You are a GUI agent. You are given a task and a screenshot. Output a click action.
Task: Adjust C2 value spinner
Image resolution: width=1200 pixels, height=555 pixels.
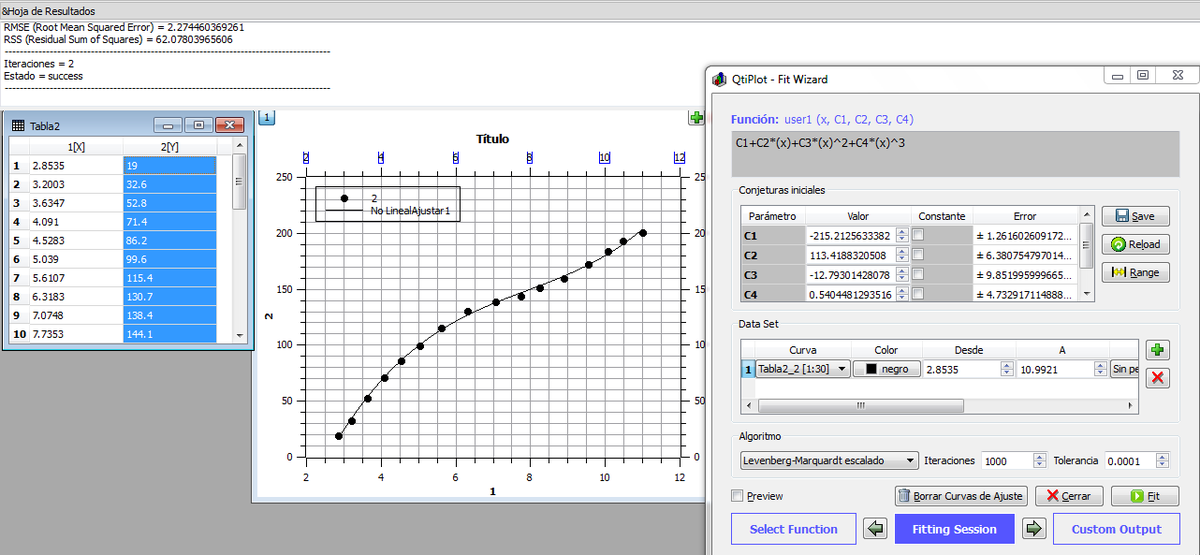point(902,255)
